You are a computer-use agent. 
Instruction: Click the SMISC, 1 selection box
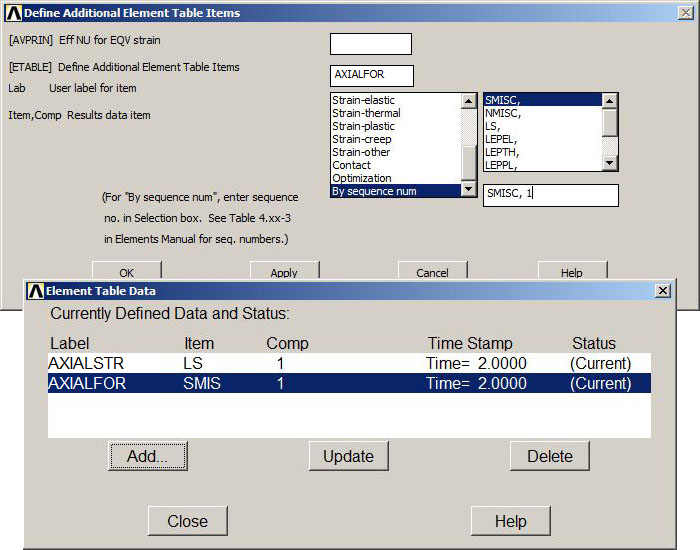click(550, 195)
